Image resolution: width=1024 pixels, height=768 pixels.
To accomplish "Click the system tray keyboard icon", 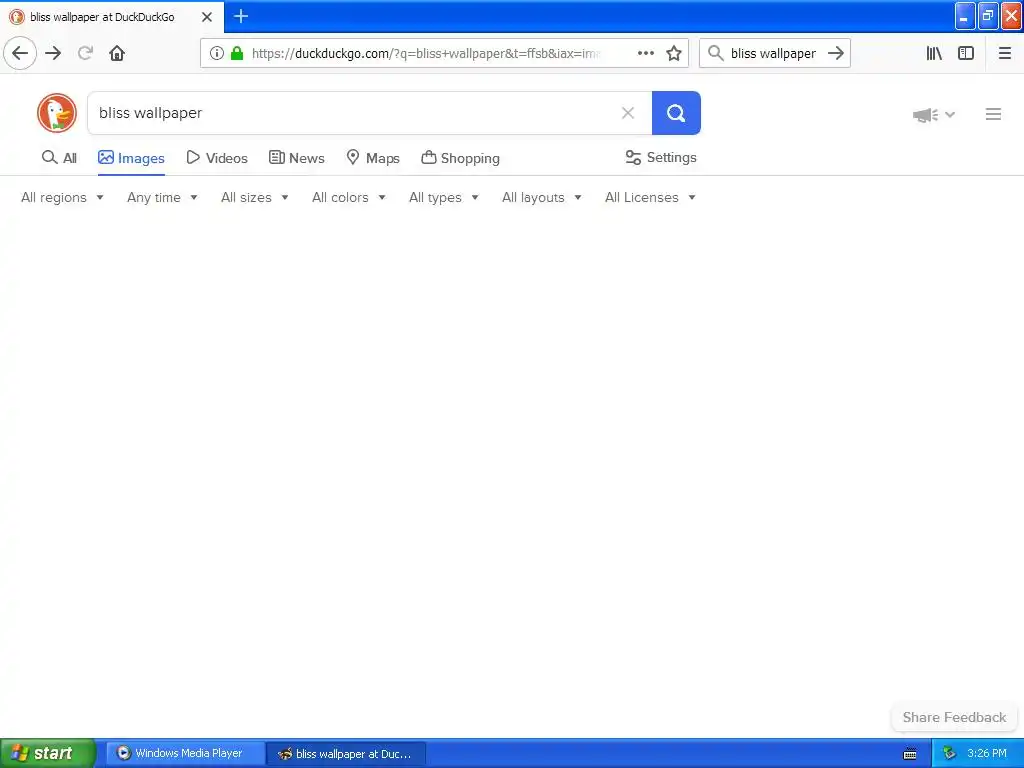I will (x=910, y=754).
